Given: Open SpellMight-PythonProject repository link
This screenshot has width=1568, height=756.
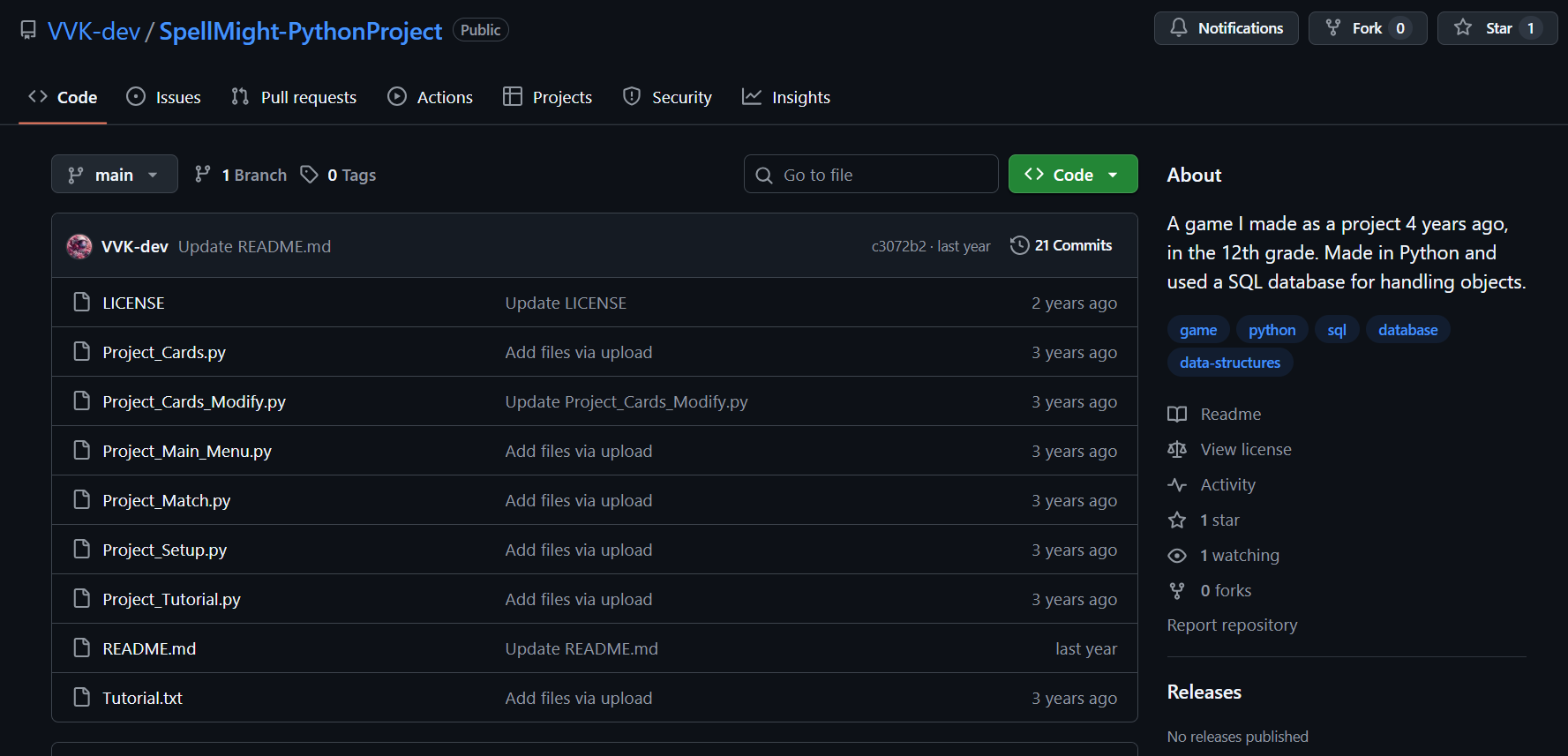Looking at the screenshot, I should (300, 31).
